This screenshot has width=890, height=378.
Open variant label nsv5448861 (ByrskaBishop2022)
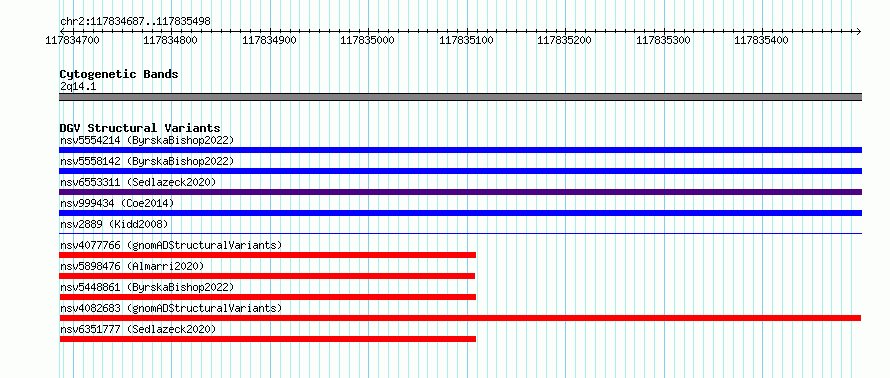pyautogui.click(x=146, y=287)
